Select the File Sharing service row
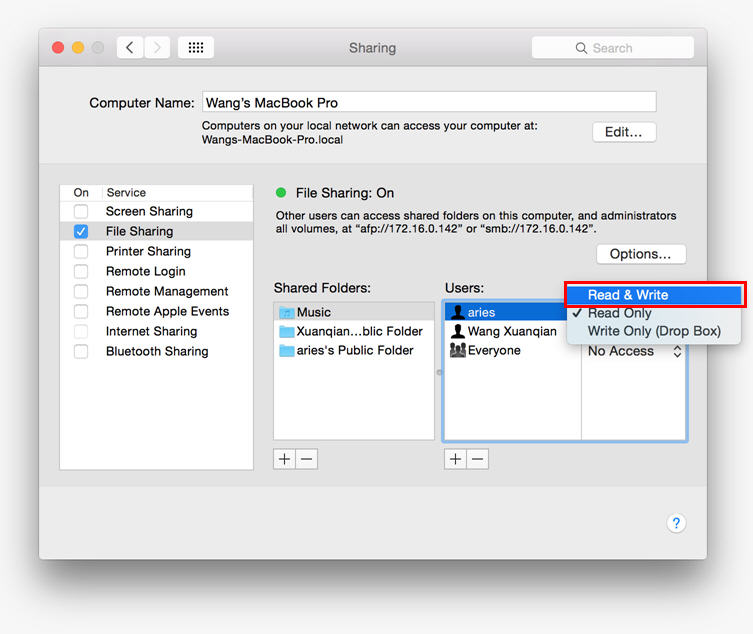This screenshot has width=753, height=634. [157, 232]
